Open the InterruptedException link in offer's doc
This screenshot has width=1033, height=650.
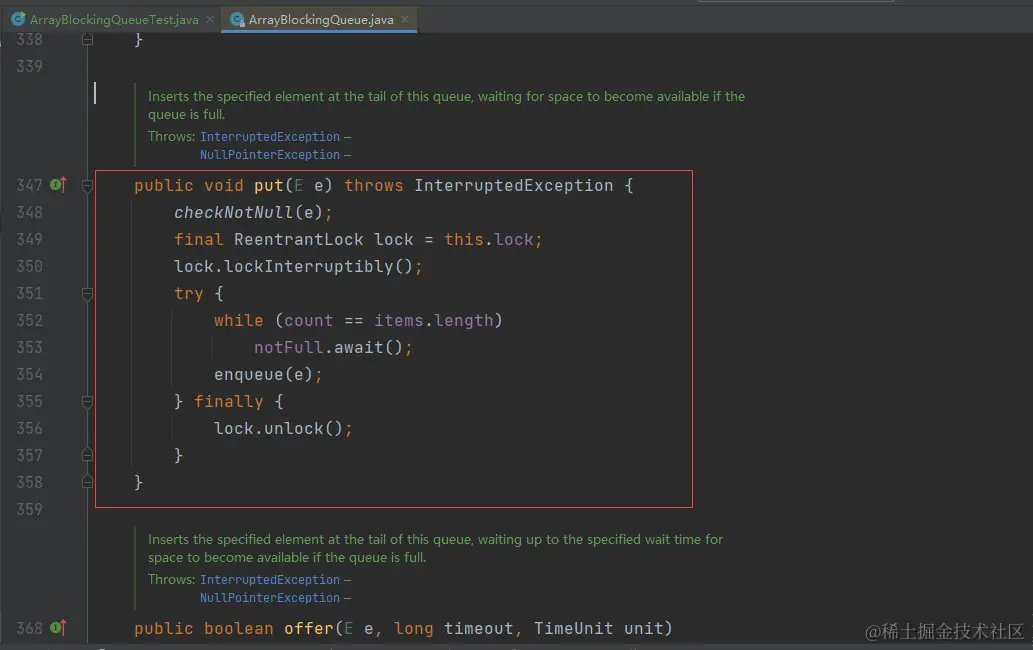[270, 580]
